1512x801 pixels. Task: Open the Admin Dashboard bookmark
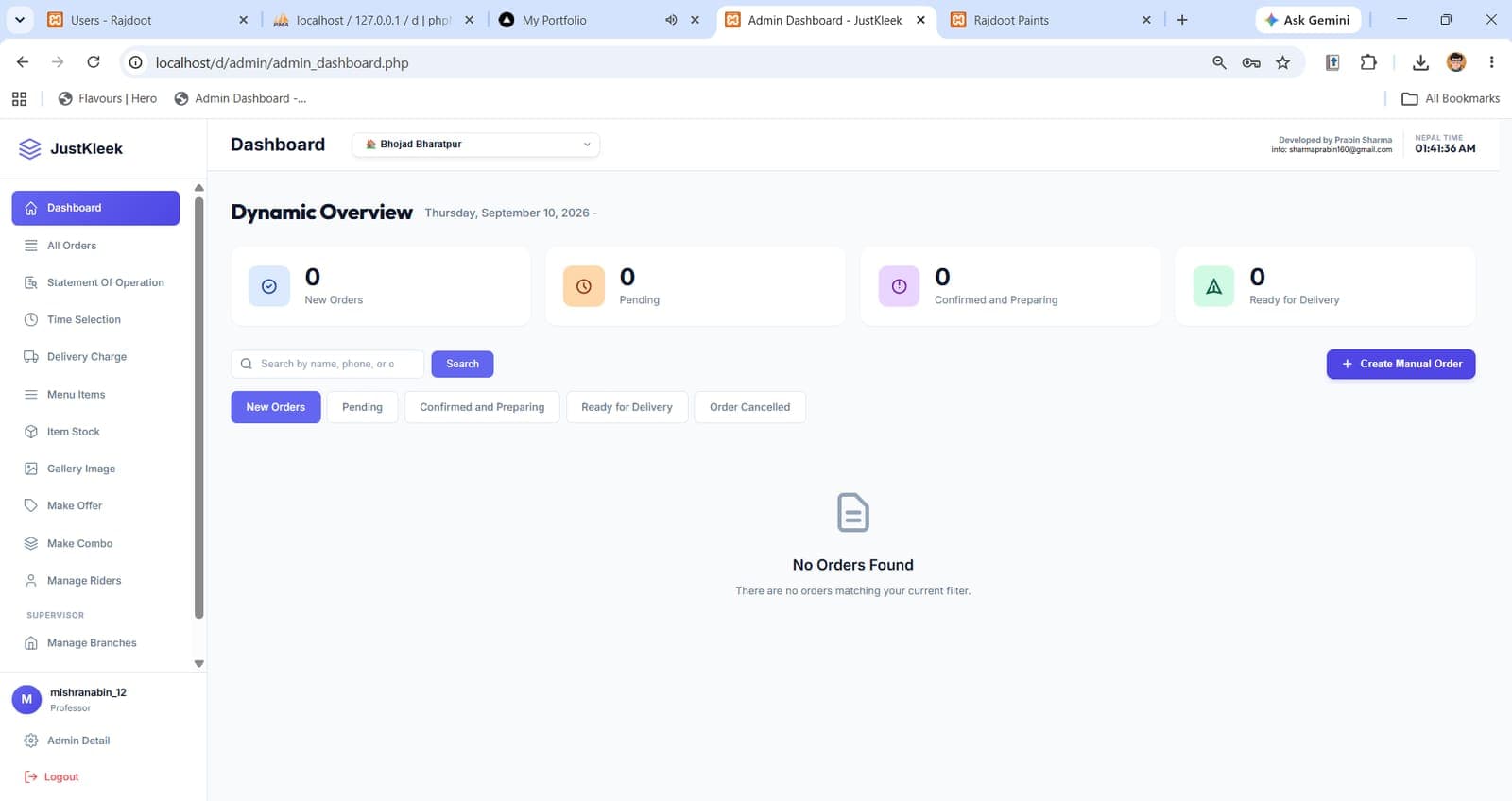pyautogui.click(x=241, y=98)
